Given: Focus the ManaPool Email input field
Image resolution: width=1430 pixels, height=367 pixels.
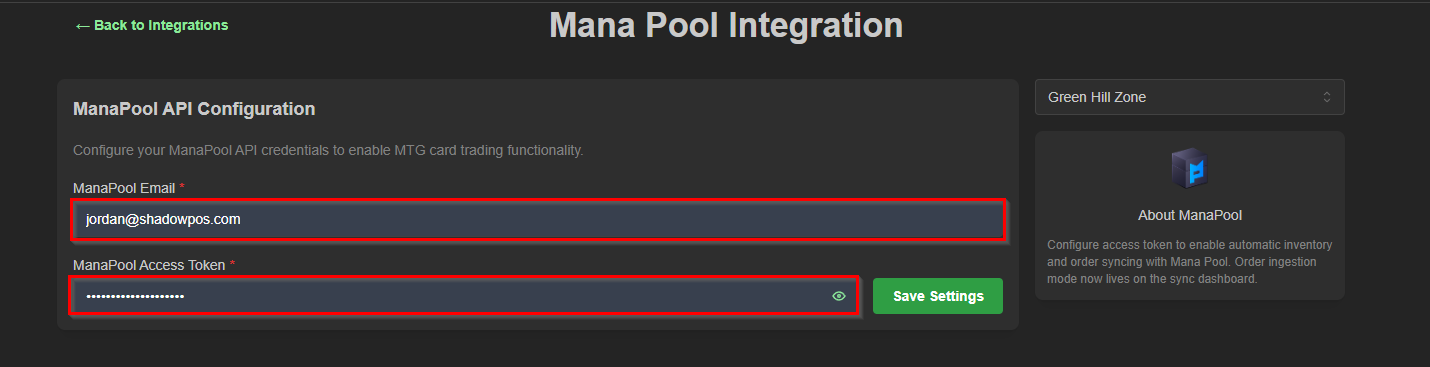Looking at the screenshot, I should pyautogui.click(x=539, y=219).
